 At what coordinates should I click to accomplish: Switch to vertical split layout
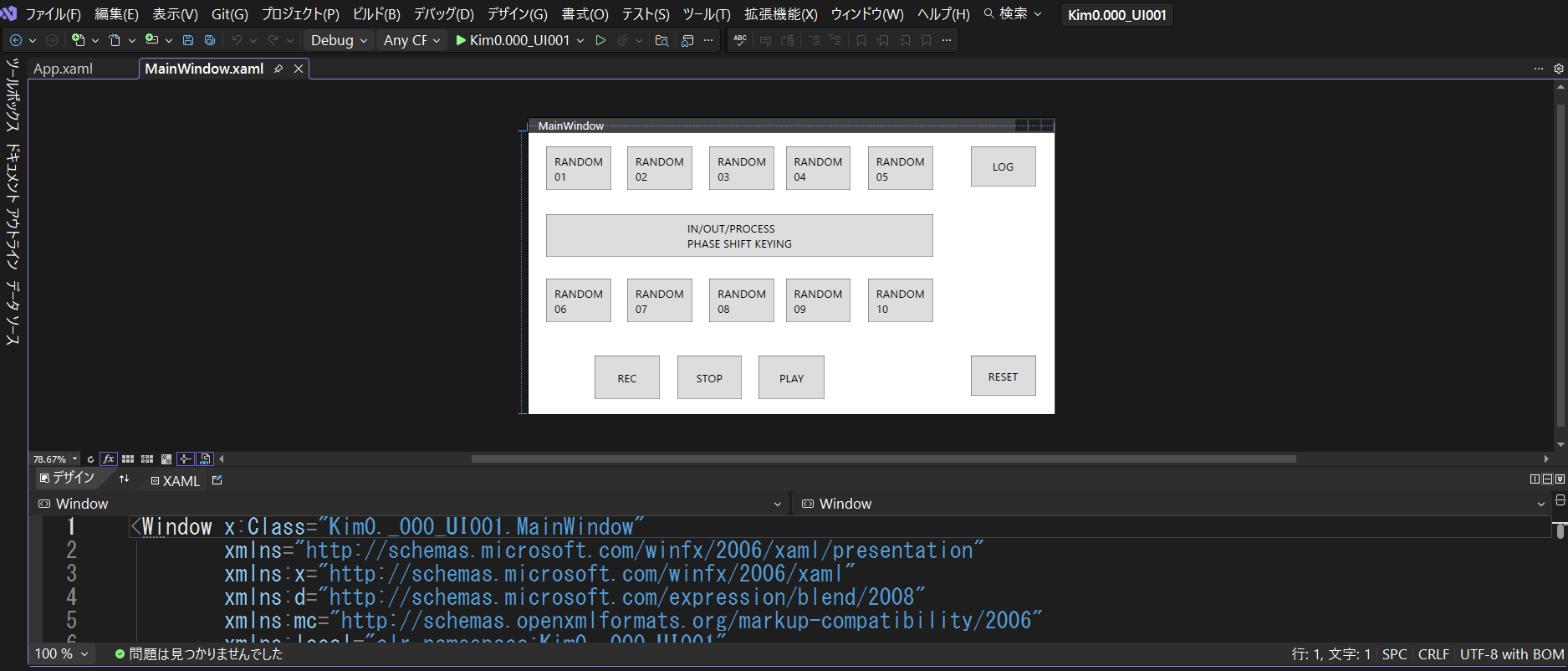[x=1535, y=479]
